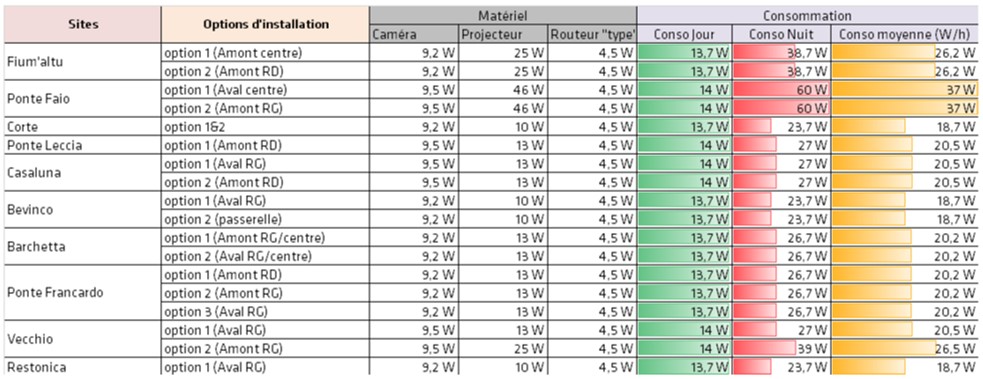Select the Ponte Francardo site cell
The height and width of the screenshot is (379, 983).
pos(83,293)
